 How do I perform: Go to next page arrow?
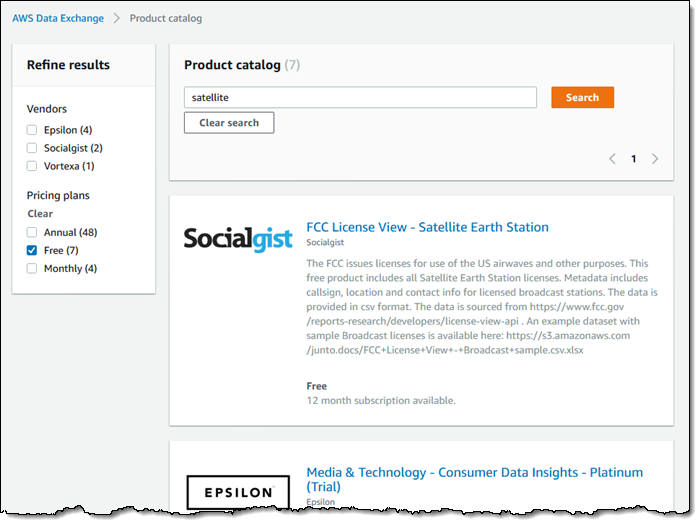(655, 159)
